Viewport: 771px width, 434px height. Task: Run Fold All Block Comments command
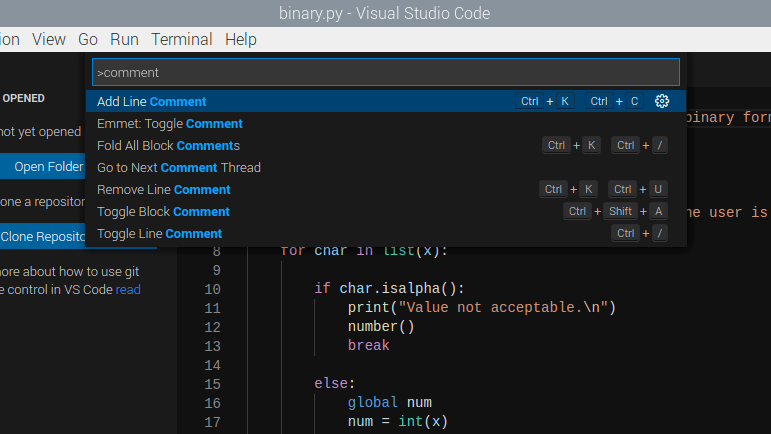(x=386, y=145)
